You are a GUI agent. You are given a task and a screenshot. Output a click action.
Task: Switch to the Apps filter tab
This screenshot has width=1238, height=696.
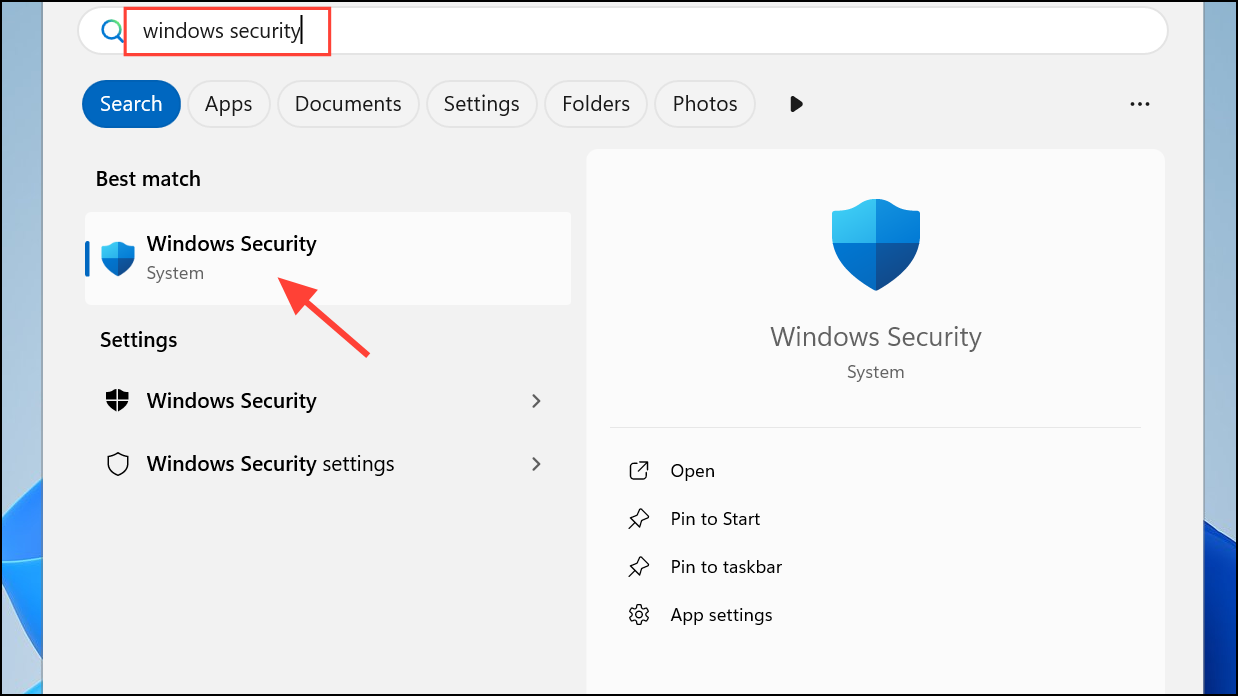pos(228,103)
